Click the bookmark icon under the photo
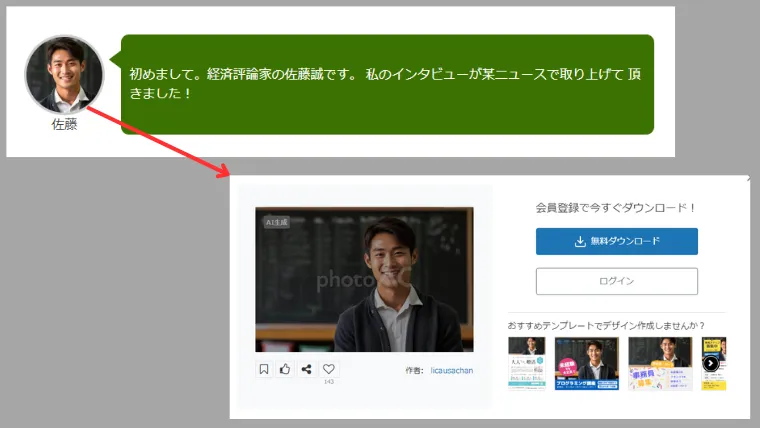Image resolution: width=760 pixels, height=428 pixels. 264,369
